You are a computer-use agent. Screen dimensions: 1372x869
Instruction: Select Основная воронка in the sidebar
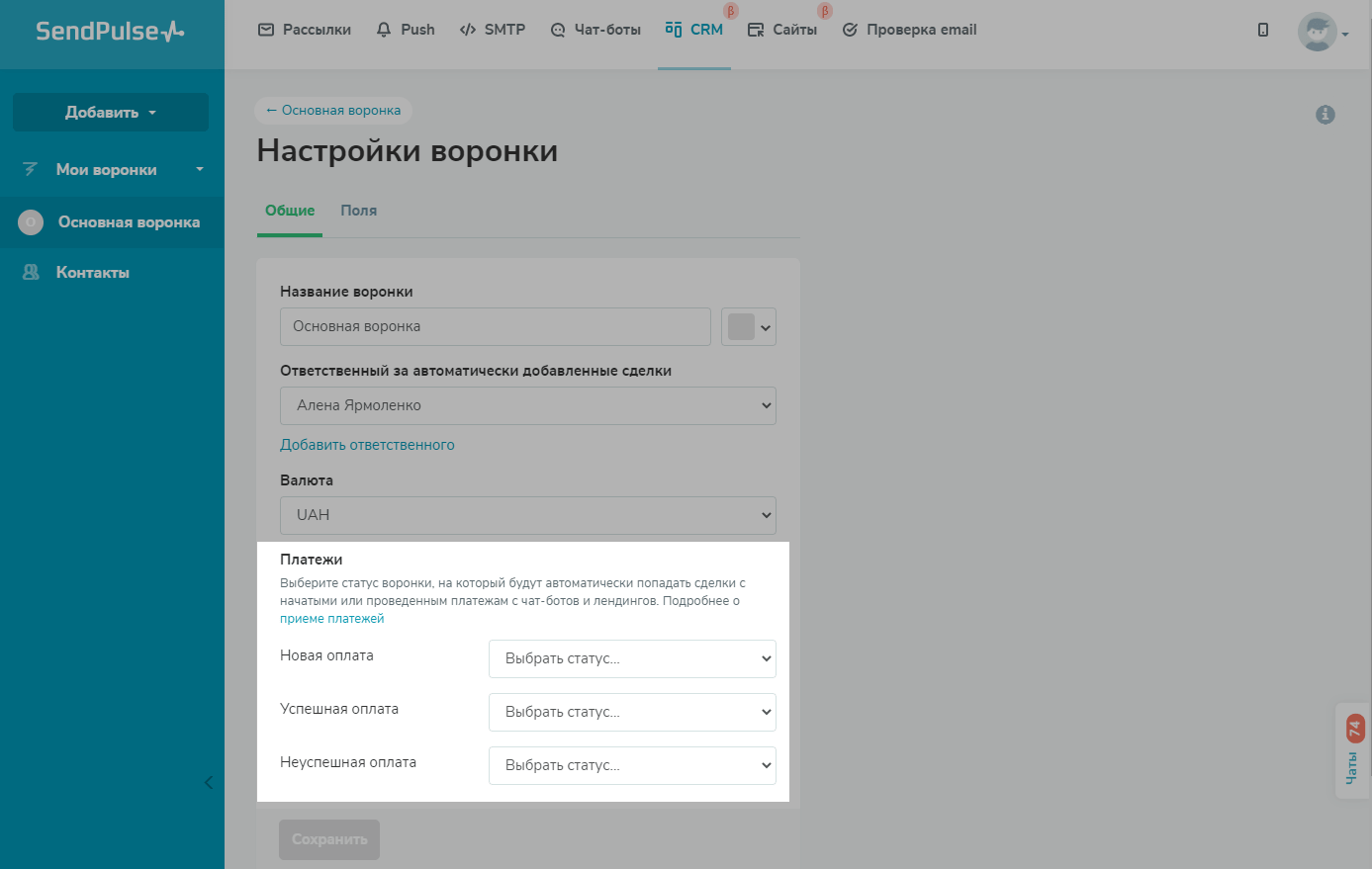point(129,222)
